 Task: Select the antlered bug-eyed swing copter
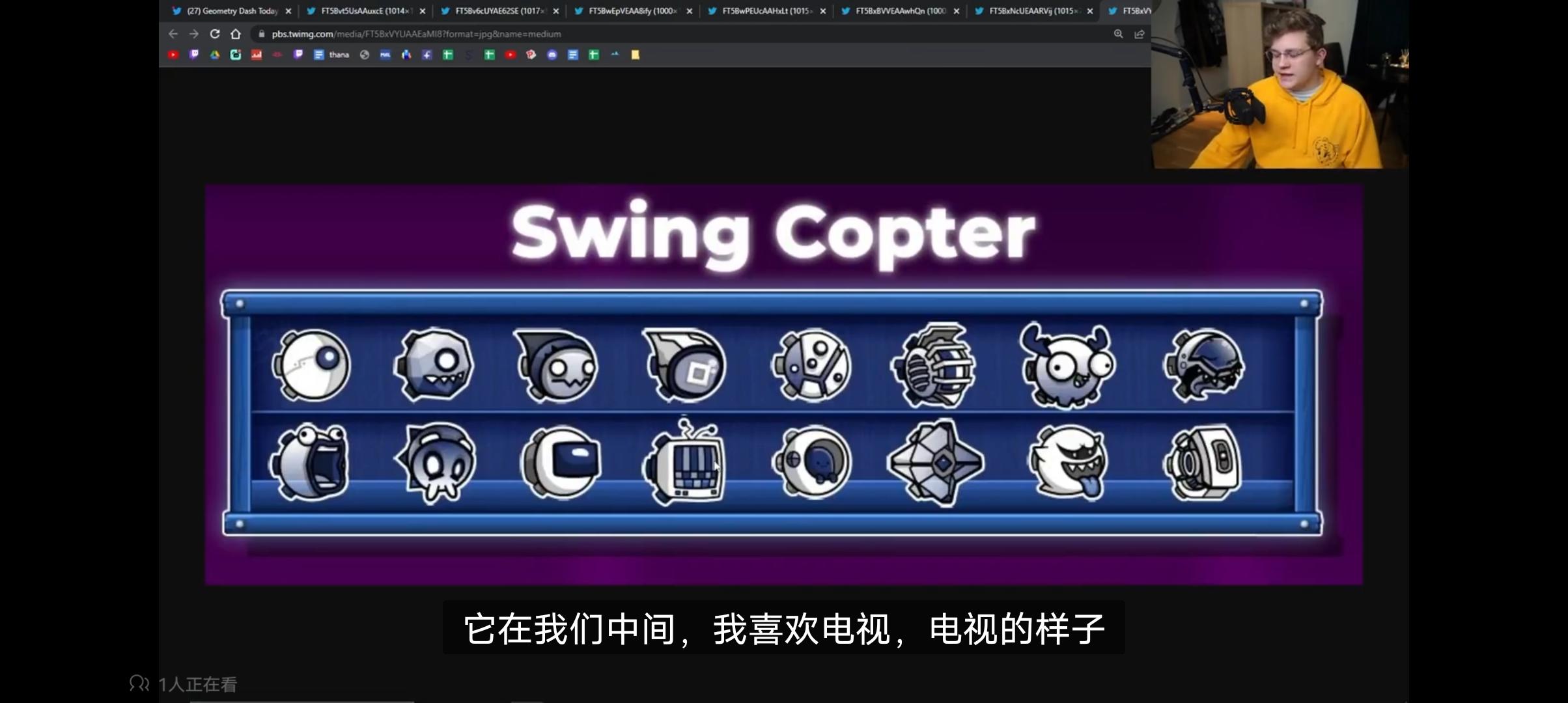pos(1068,366)
